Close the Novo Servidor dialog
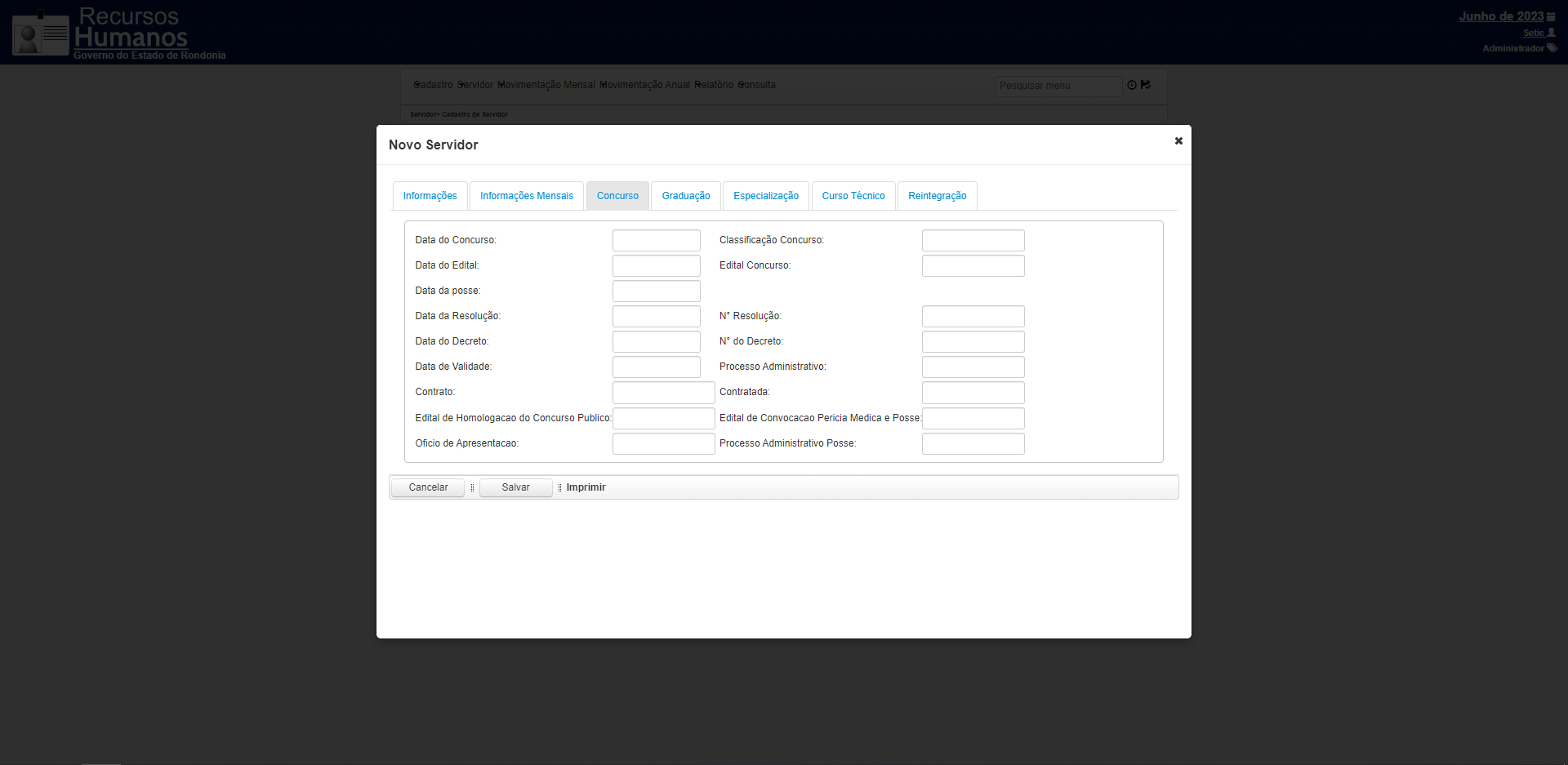Image resolution: width=1568 pixels, height=765 pixels. (1178, 141)
